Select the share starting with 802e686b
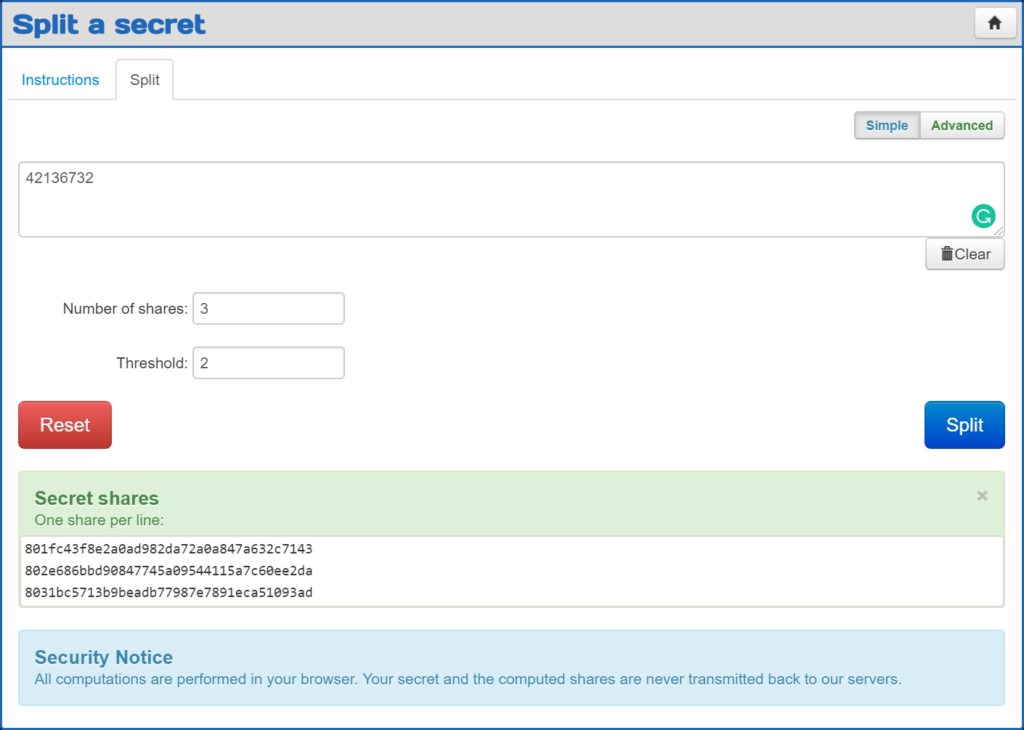The image size is (1024, 730). click(x=168, y=571)
